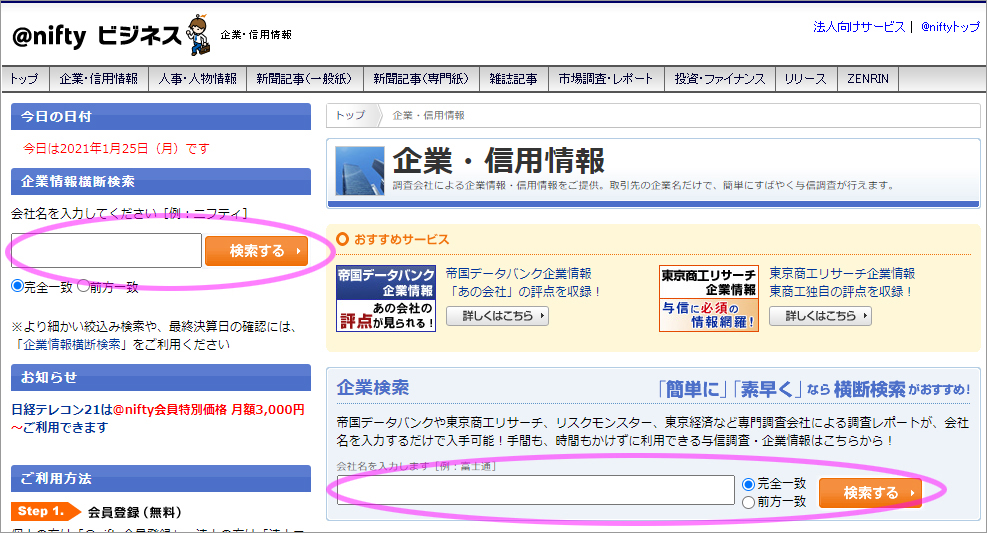This screenshot has width=987, height=533.
Task: Select sidebar 前方一致 radio button
Action: tap(83, 286)
